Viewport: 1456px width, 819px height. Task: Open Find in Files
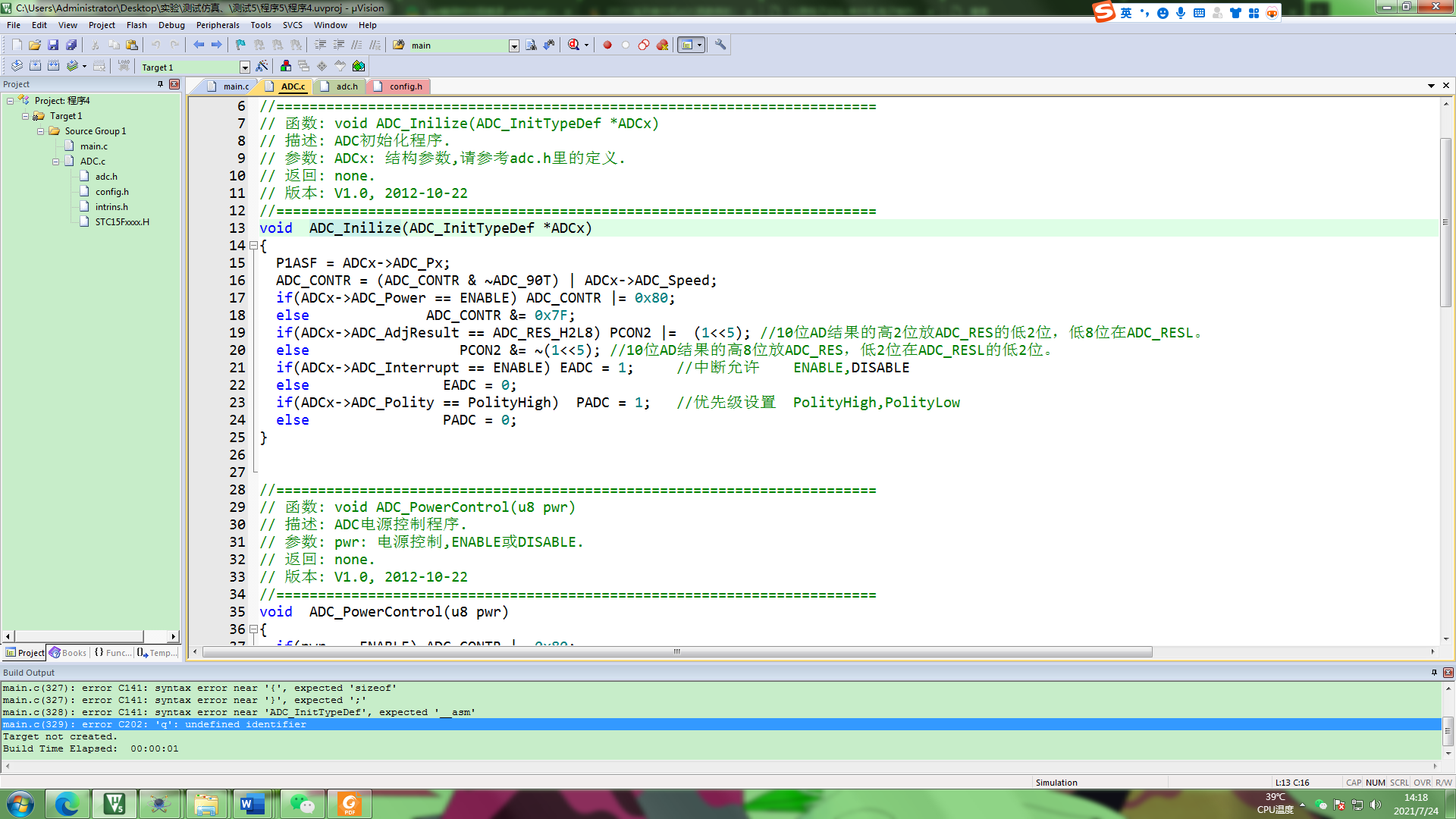coord(399,45)
